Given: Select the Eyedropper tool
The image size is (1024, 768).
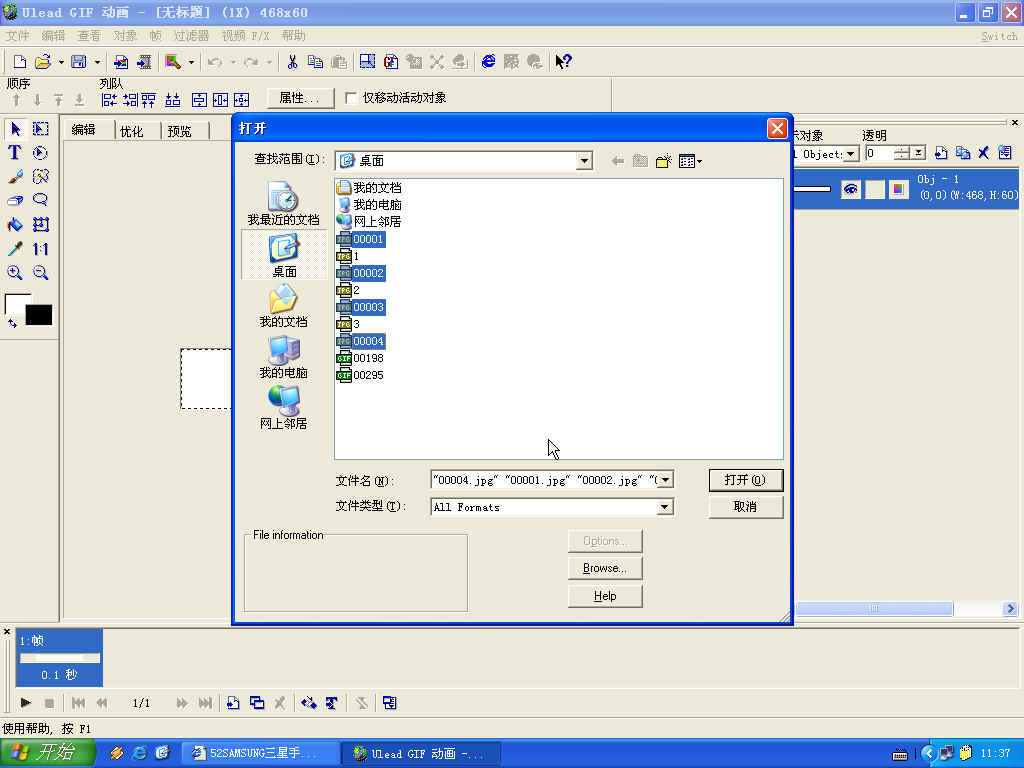Looking at the screenshot, I should (x=14, y=249).
